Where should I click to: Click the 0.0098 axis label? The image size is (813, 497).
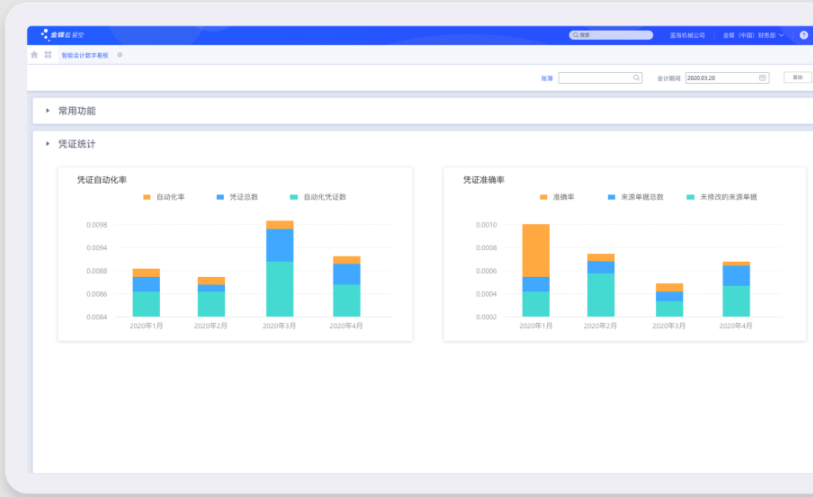[x=96, y=225]
